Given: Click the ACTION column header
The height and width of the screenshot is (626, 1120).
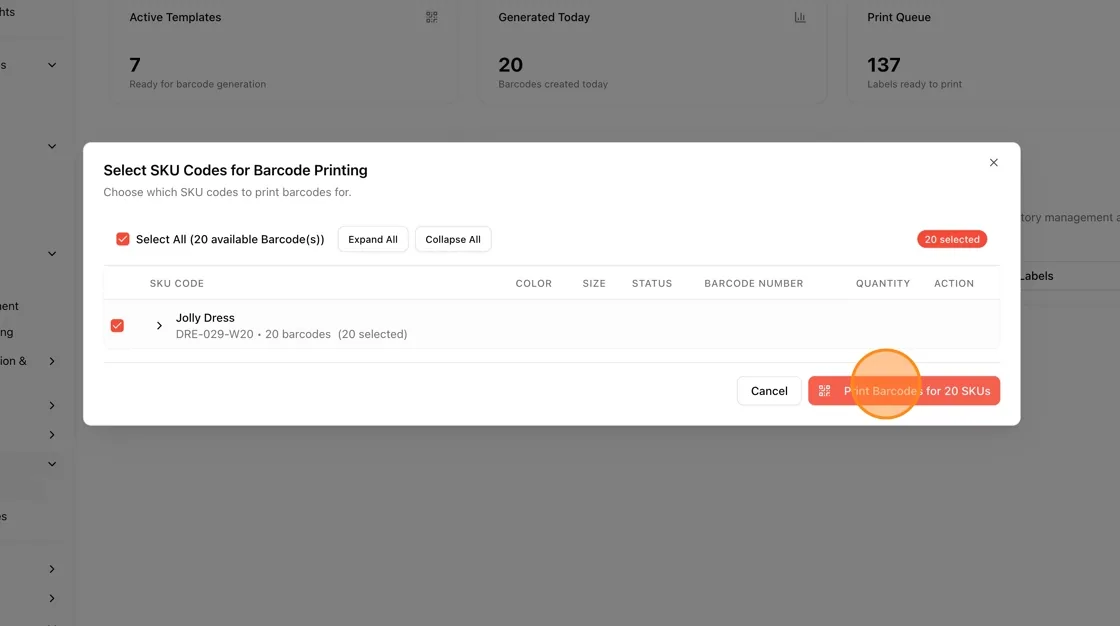Looking at the screenshot, I should [x=954, y=284].
